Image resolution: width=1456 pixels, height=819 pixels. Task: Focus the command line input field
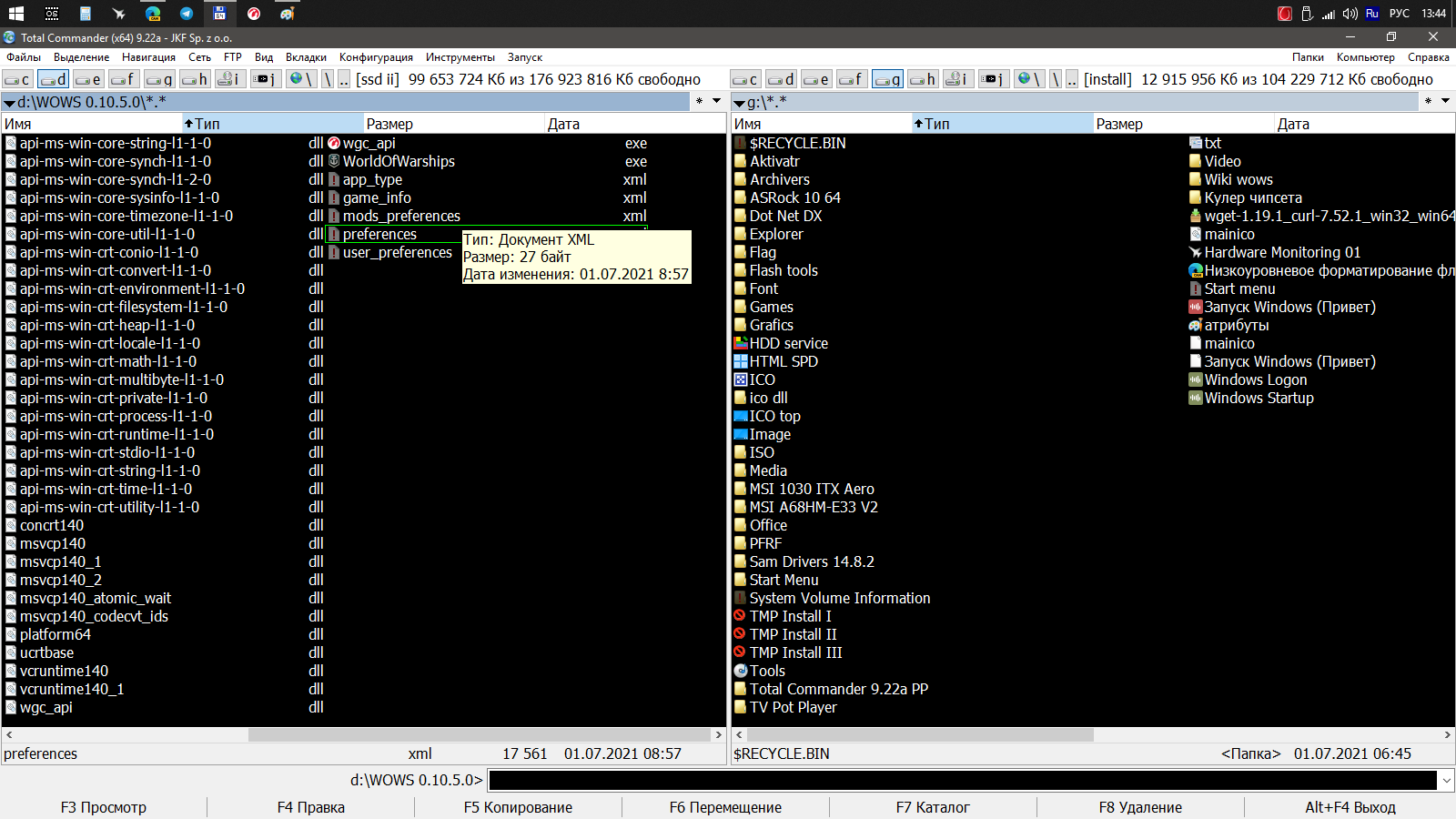[963, 780]
